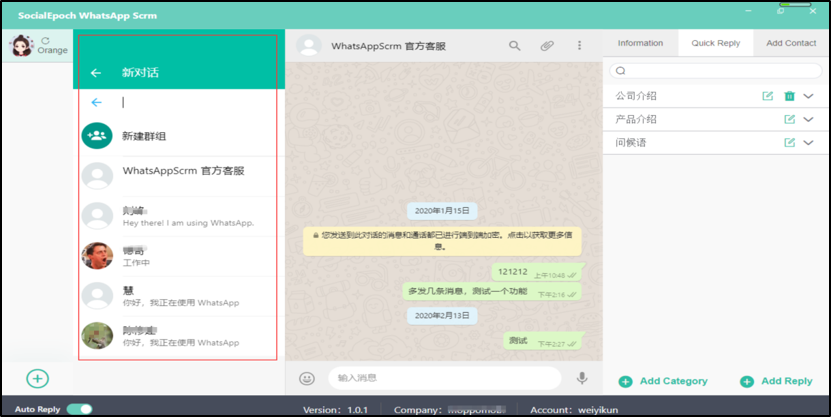
Task: Switch to the Quick Reply tab
Action: pyautogui.click(x=715, y=43)
